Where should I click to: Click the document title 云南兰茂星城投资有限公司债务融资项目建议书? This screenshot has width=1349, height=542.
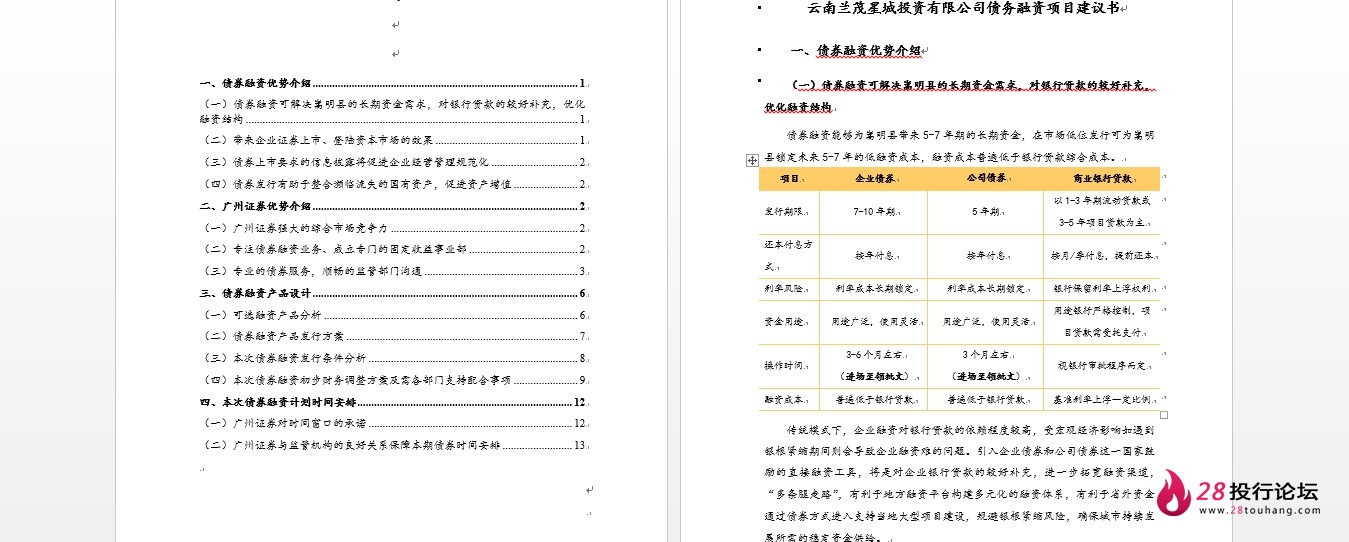[964, 9]
